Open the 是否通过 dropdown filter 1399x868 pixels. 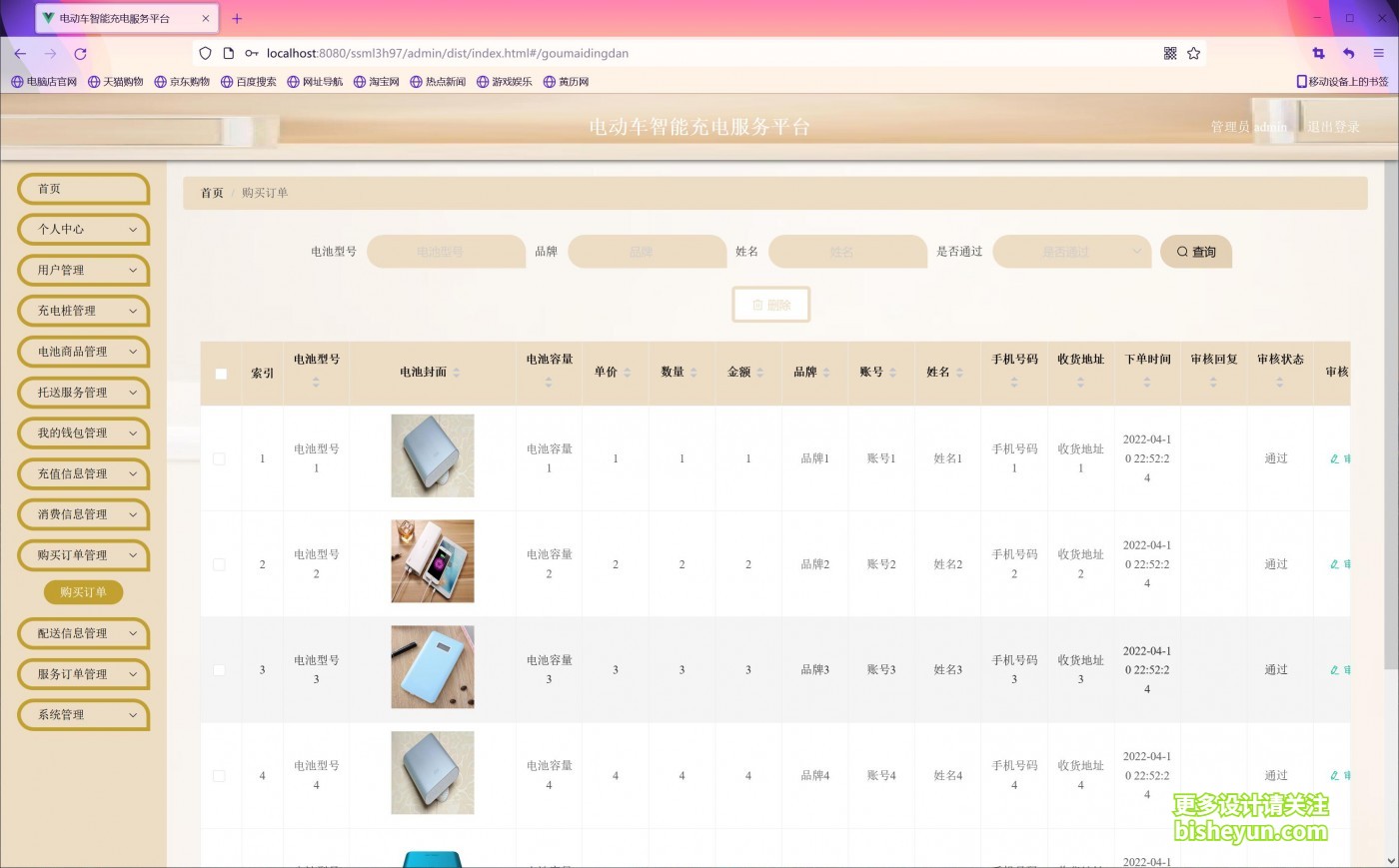(1071, 252)
